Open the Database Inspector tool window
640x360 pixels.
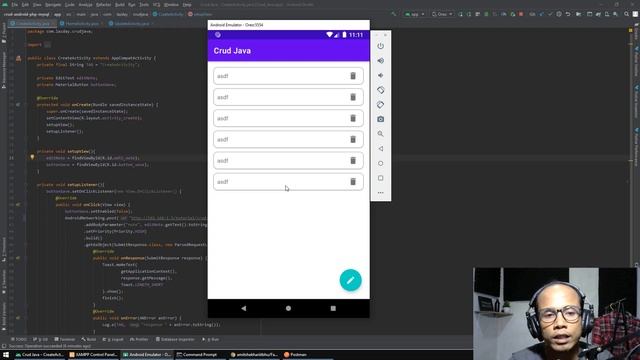point(175,339)
